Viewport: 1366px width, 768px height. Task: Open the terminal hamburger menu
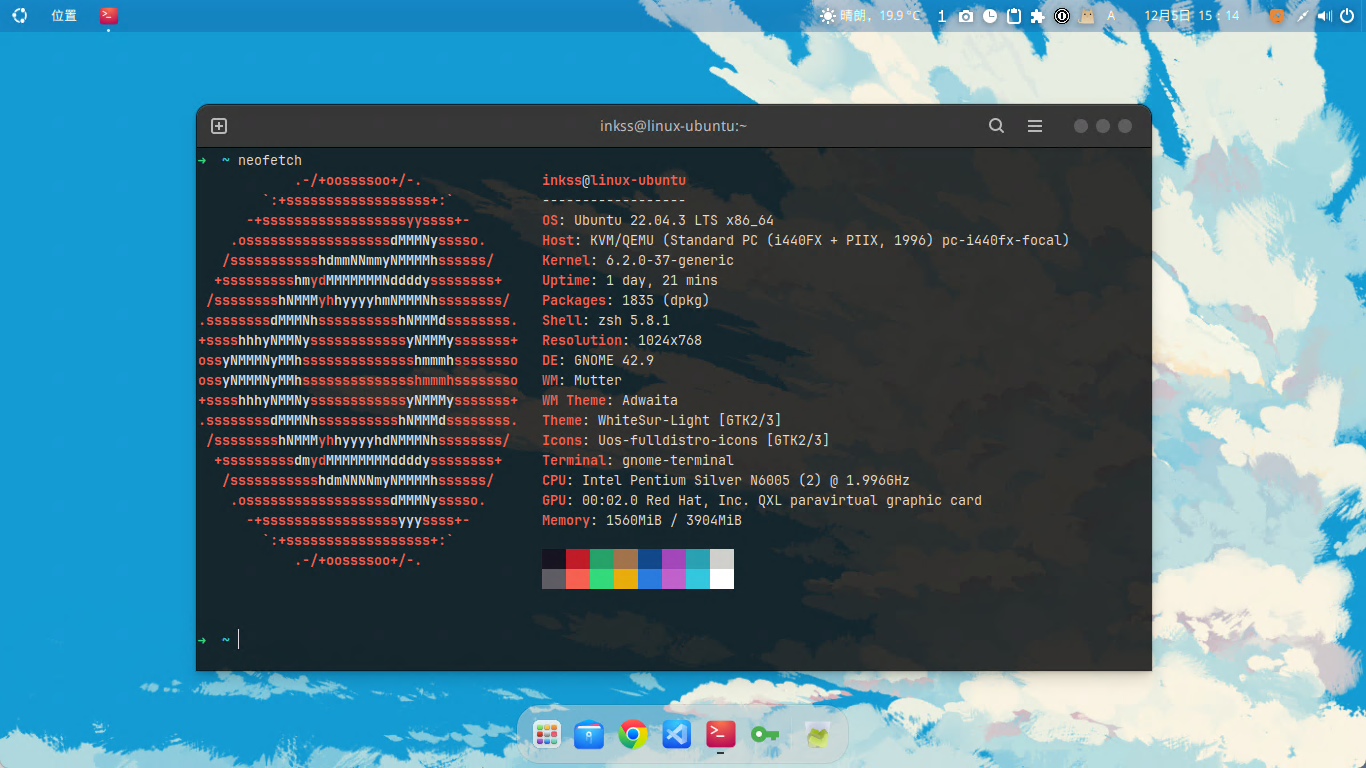pos(1035,126)
